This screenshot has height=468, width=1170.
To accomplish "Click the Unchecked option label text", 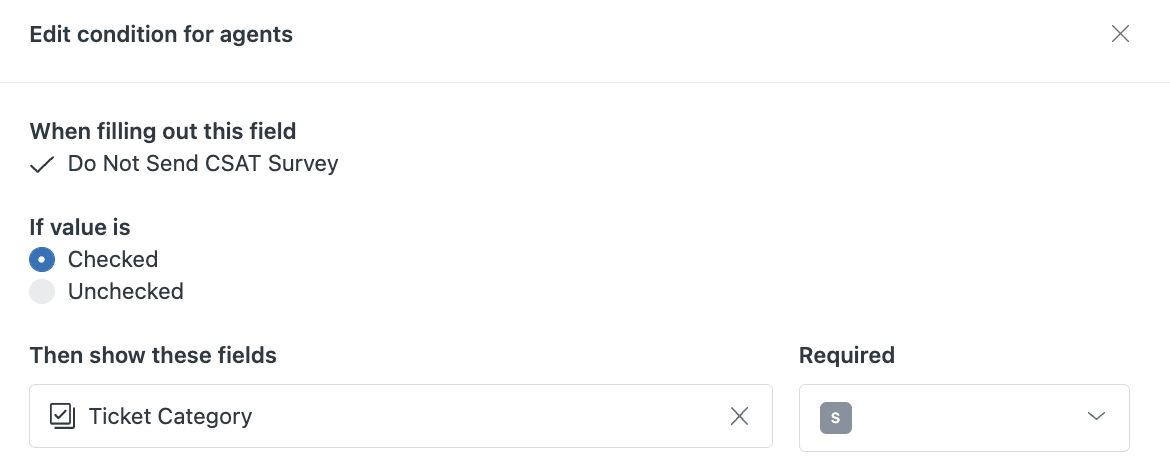I will click(x=125, y=292).
